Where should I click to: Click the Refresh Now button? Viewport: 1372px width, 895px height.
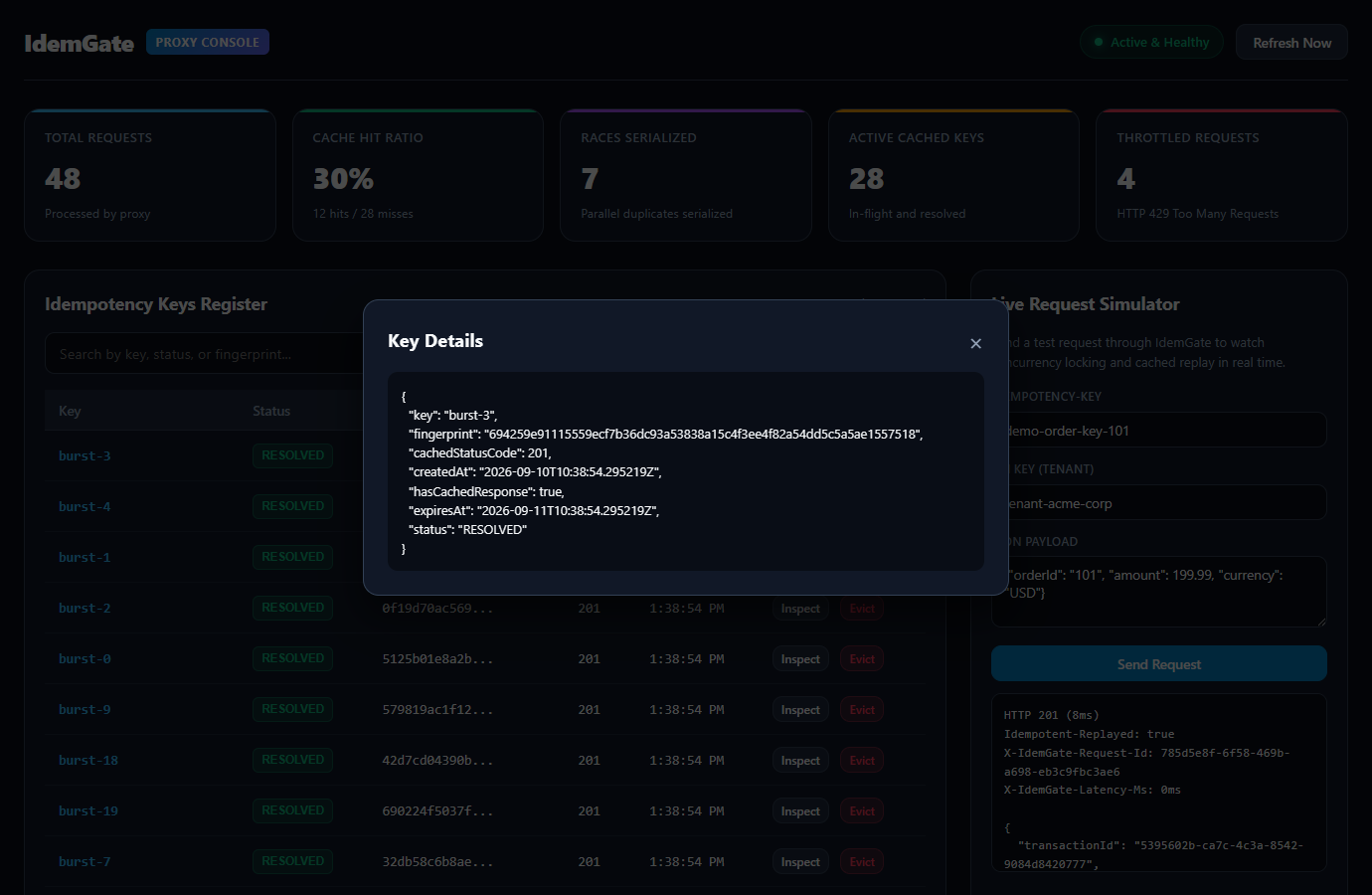tap(1291, 43)
